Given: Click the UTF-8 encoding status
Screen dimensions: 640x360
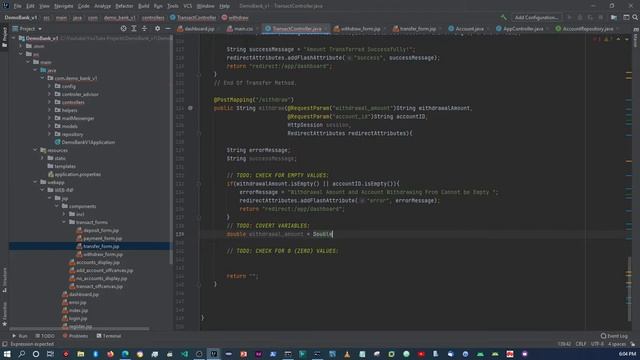Looking at the screenshot, I should tap(598, 344).
